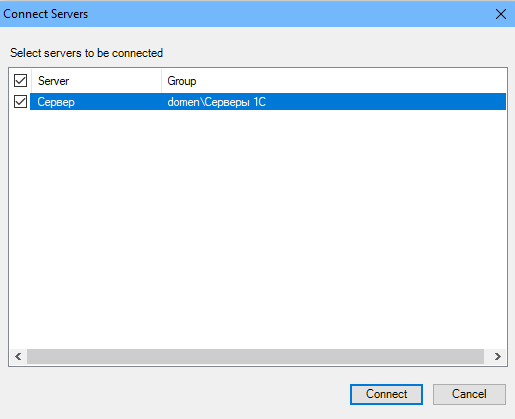Click empty white area of server list
Image resolution: width=515 pixels, height=419 pixels.
(257, 227)
